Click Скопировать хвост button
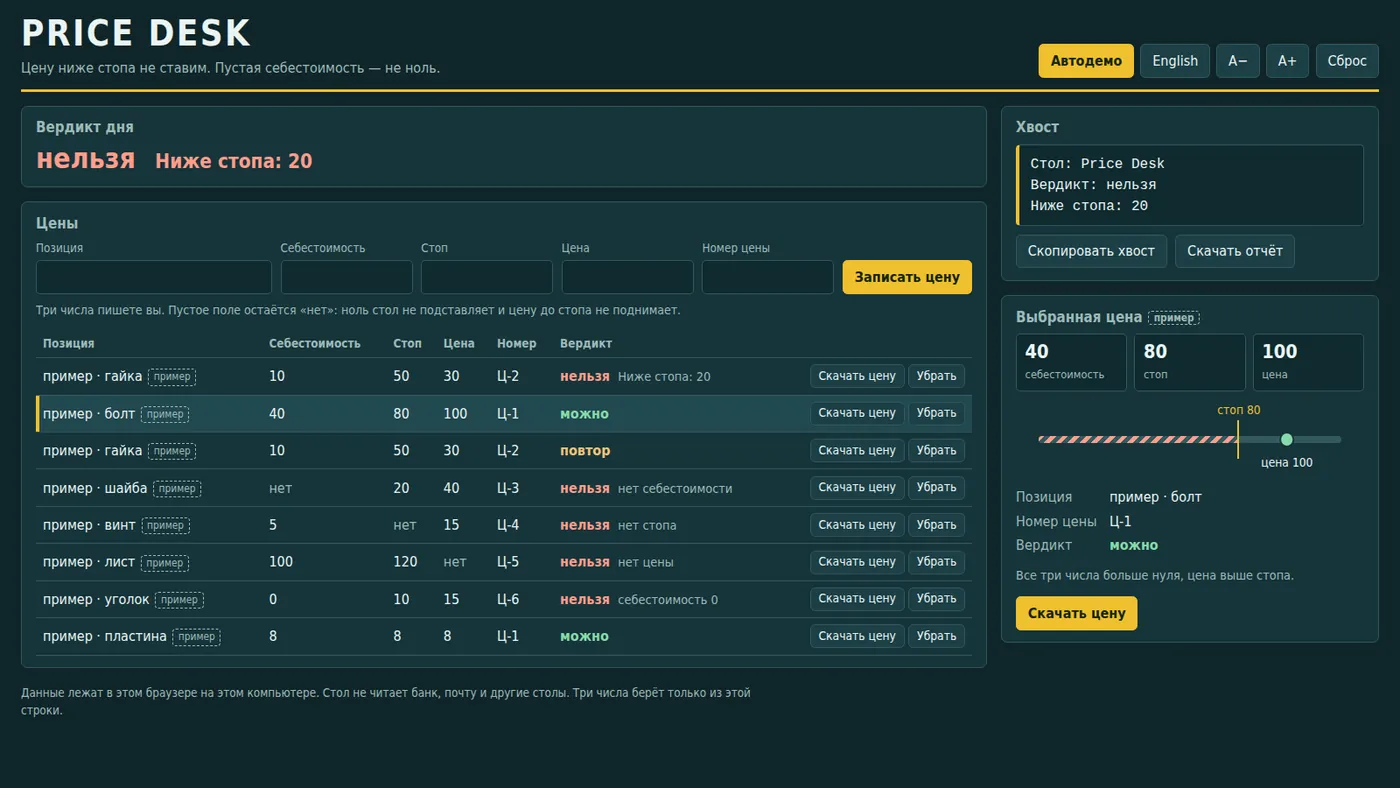 [1091, 251]
